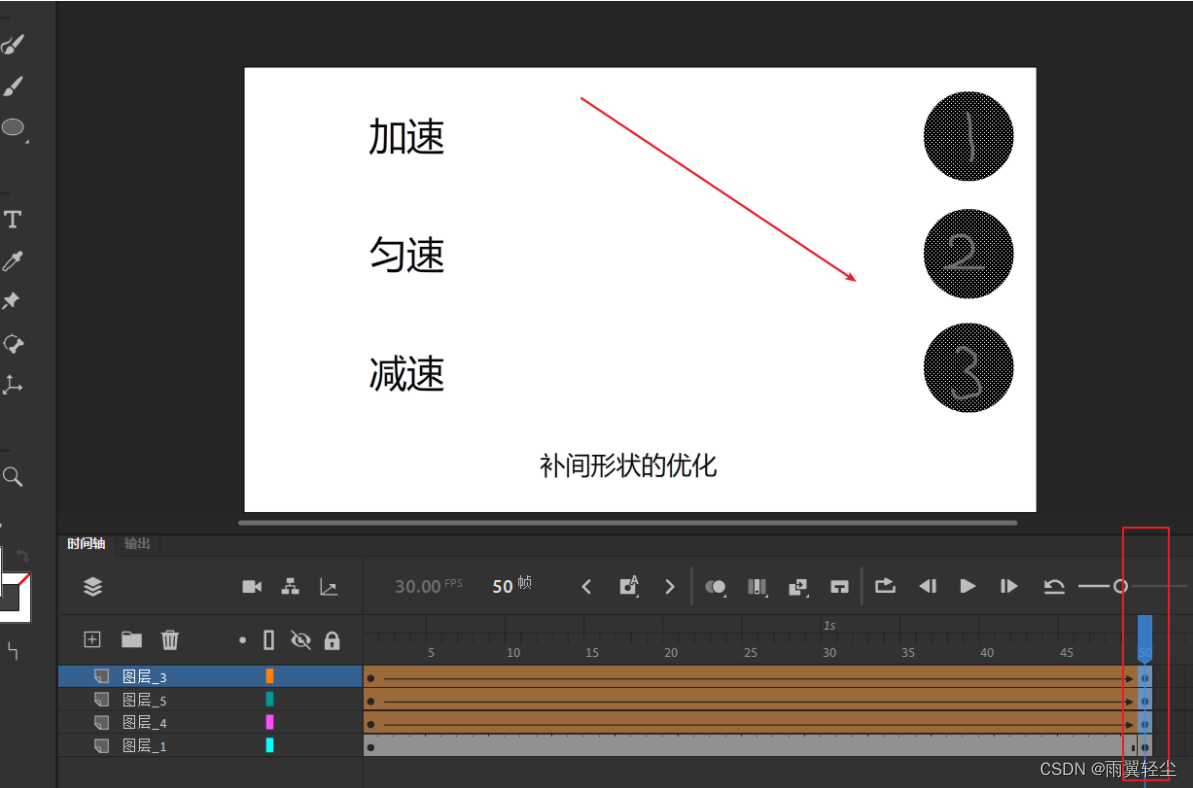Click the 减速 text on stage

tap(406, 373)
